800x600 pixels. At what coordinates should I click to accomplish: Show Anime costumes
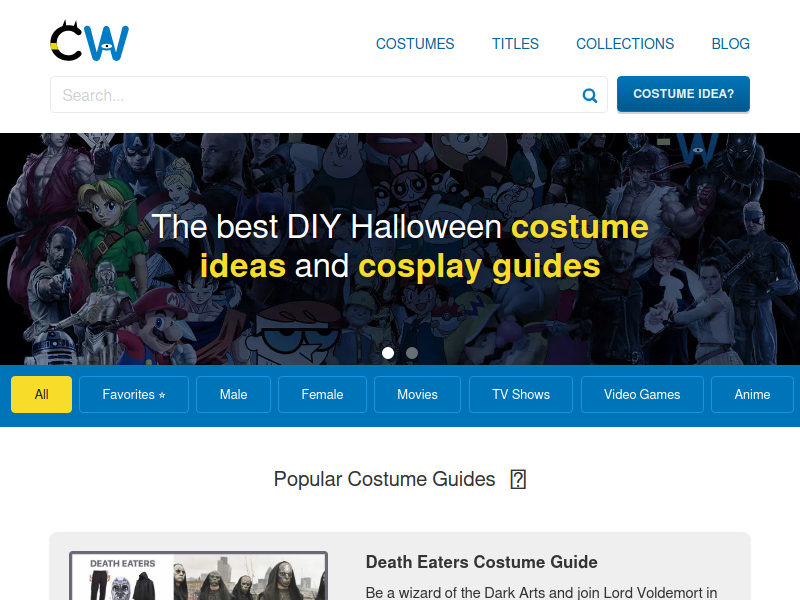752,394
